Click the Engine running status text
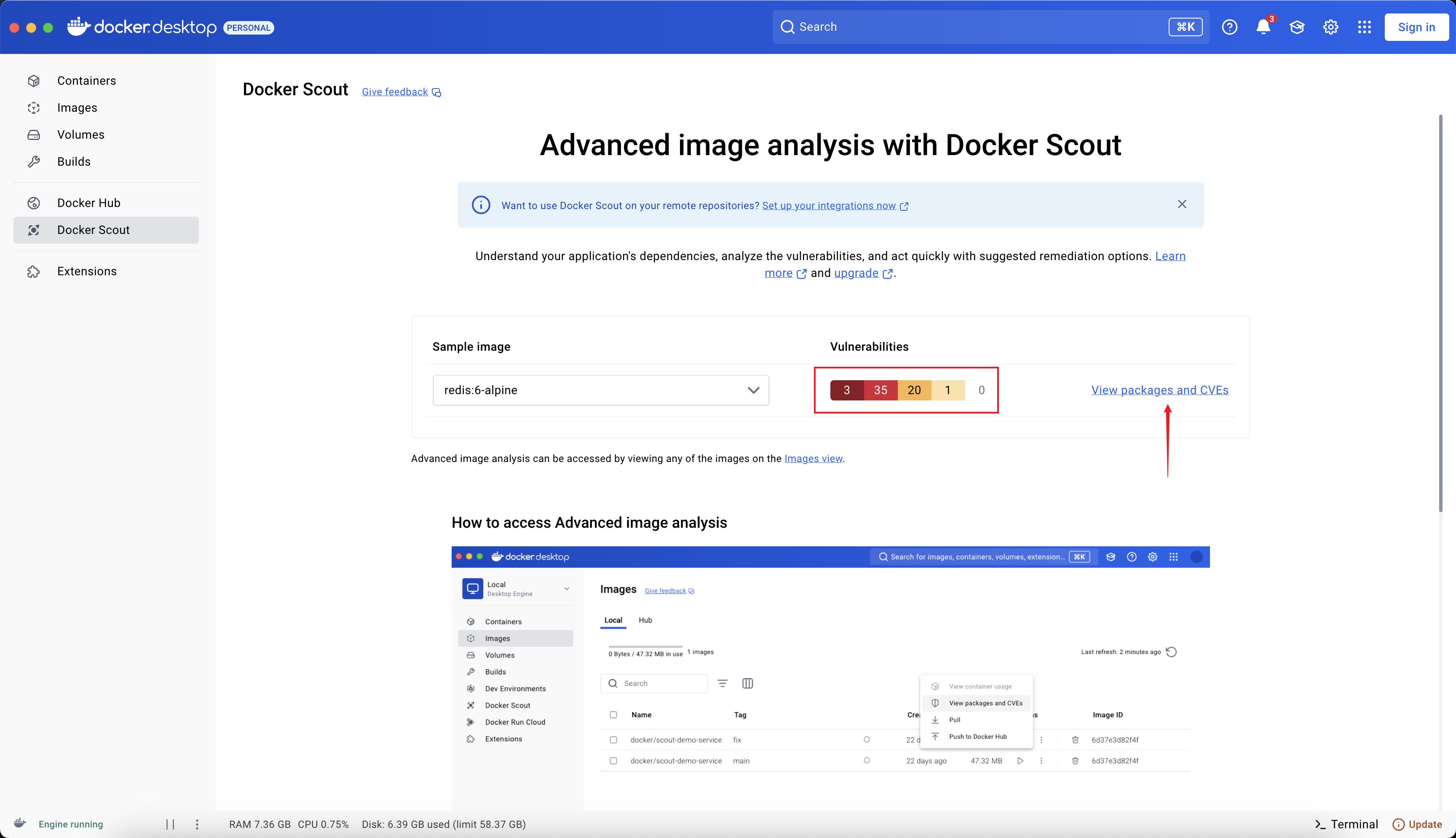Screen dimensions: 1456x838 (71, 824)
